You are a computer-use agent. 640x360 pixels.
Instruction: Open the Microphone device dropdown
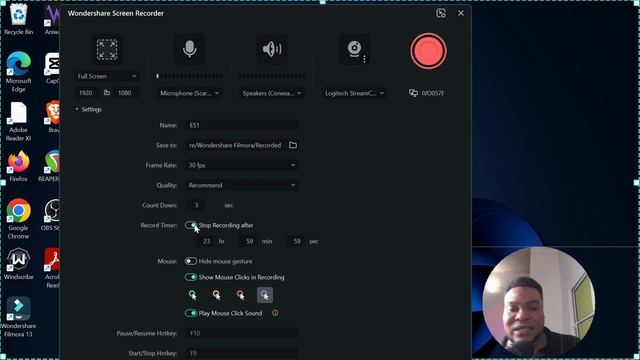[189, 93]
